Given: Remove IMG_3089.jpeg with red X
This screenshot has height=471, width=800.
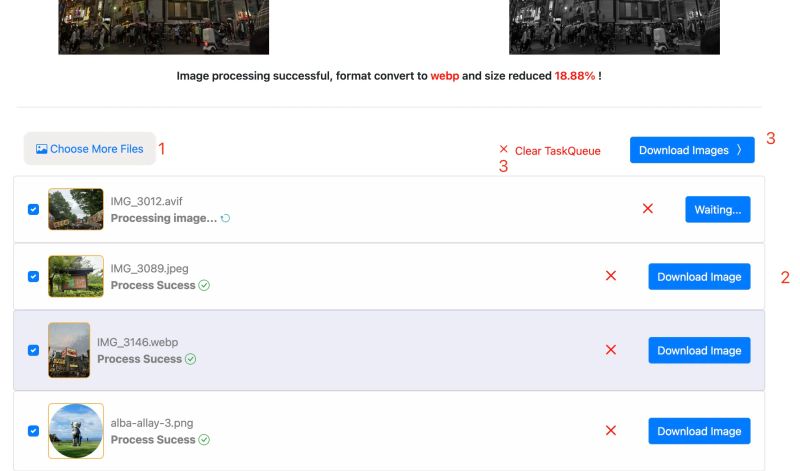Looking at the screenshot, I should pos(611,276).
